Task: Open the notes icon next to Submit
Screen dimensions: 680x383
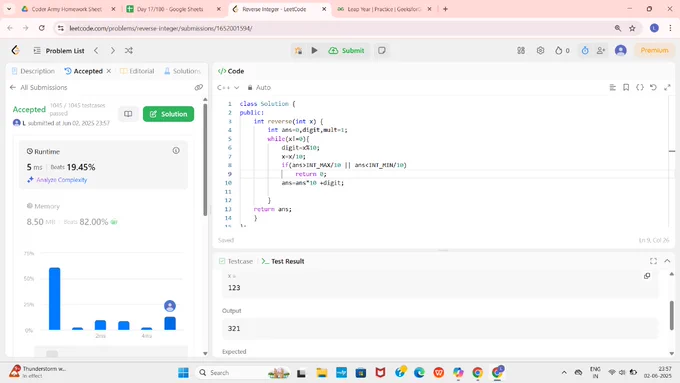Action: click(x=382, y=50)
